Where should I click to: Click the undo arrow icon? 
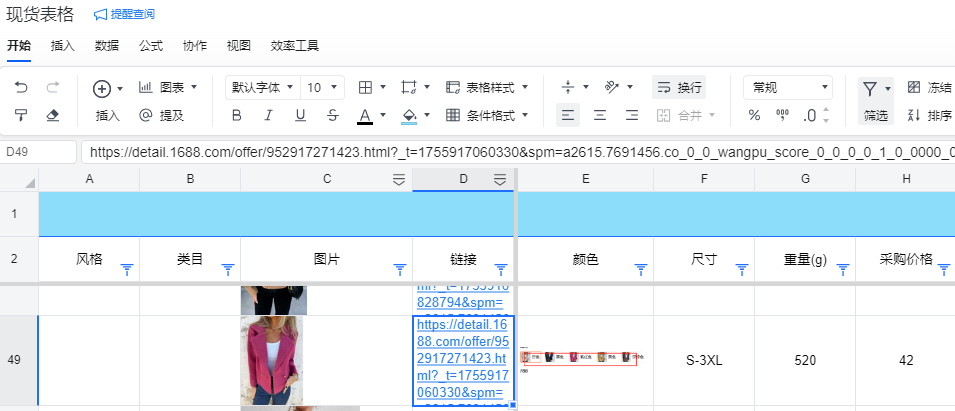tap(21, 88)
